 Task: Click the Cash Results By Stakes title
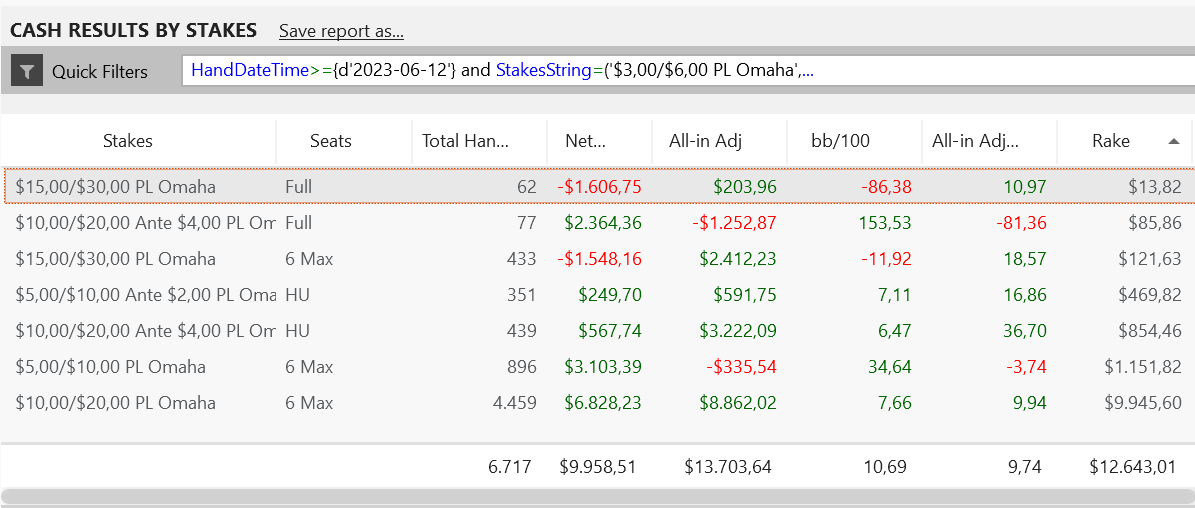133,30
